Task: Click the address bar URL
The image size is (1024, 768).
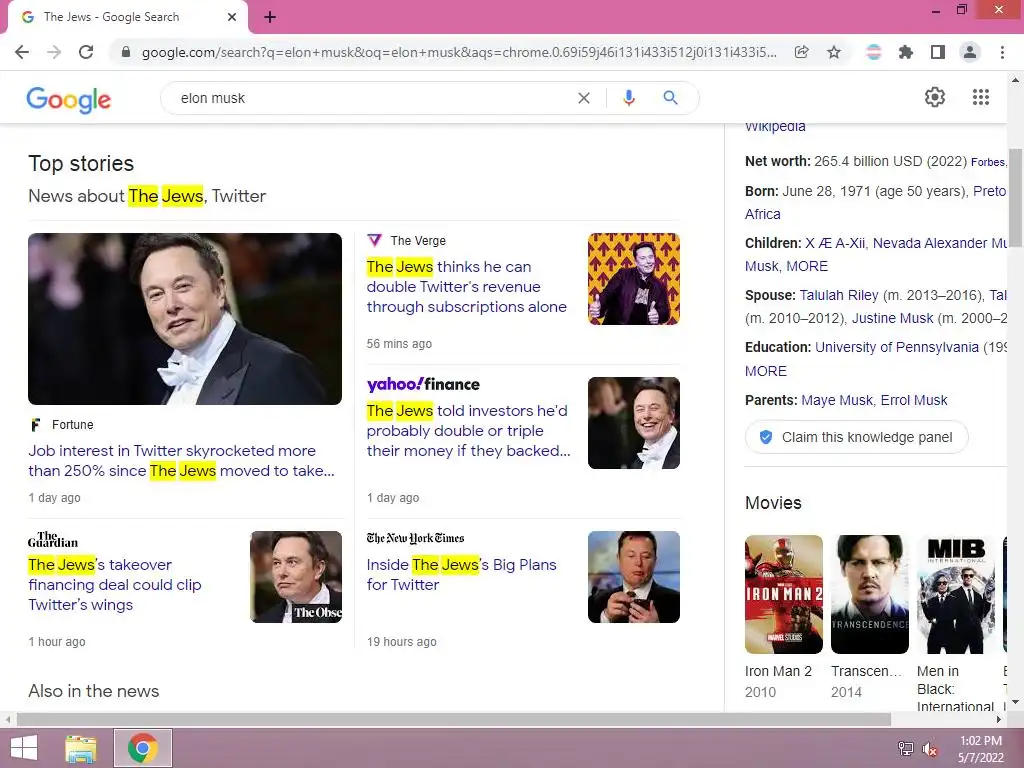Action: (x=459, y=52)
